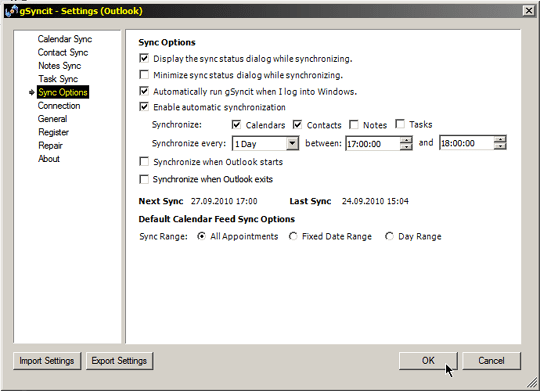The width and height of the screenshot is (540, 391).
Task: Select Day Range sync range
Action: point(389,236)
